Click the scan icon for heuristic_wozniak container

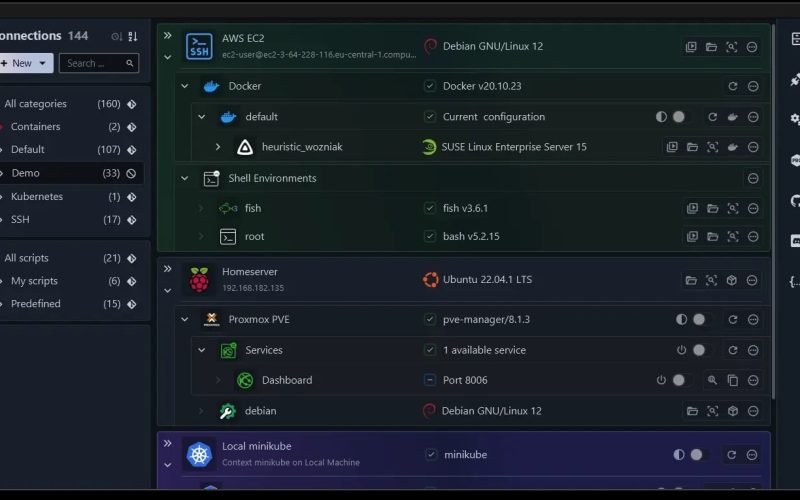712,147
